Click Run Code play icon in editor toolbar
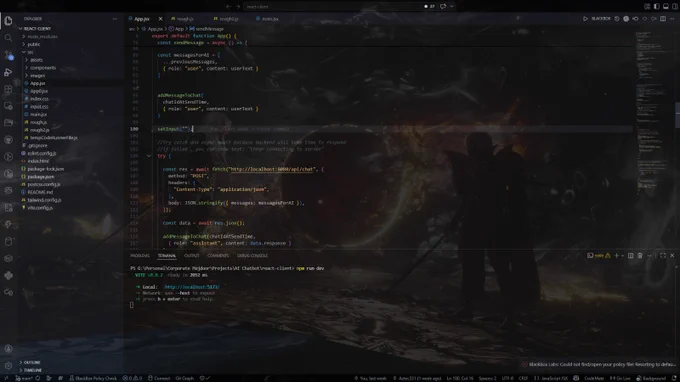This screenshot has height=382, width=680. tap(585, 19)
